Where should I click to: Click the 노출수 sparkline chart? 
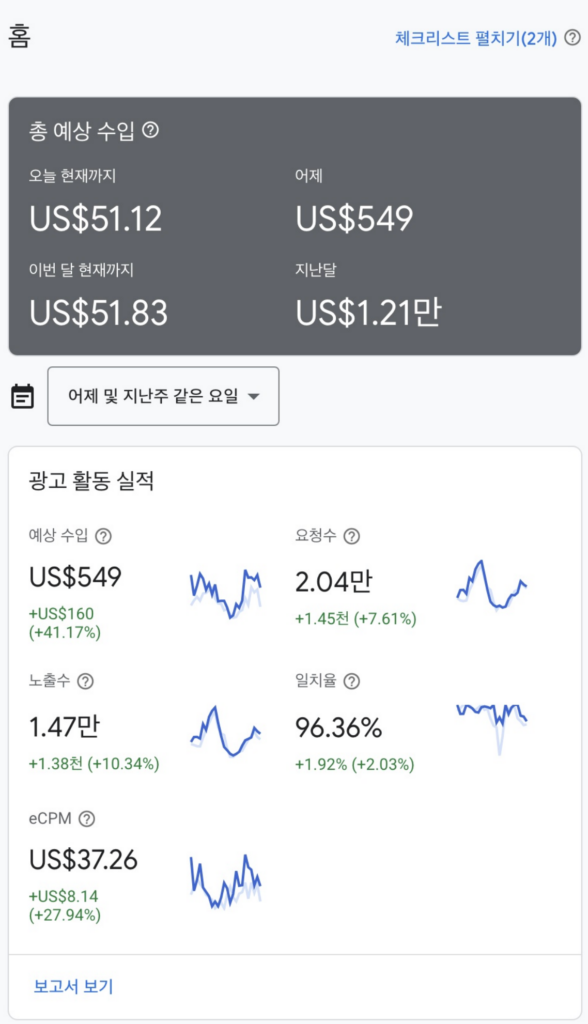point(225,731)
